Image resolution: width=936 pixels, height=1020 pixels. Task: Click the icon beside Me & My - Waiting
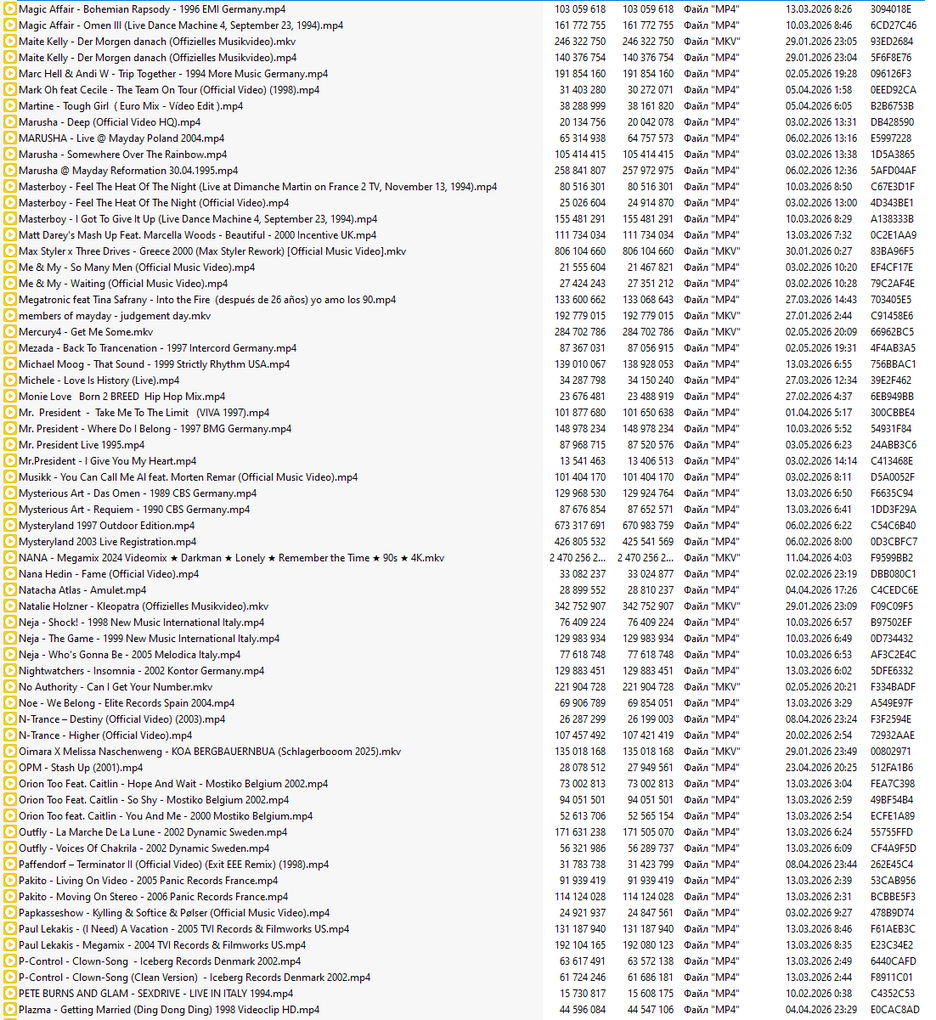tap(10, 284)
